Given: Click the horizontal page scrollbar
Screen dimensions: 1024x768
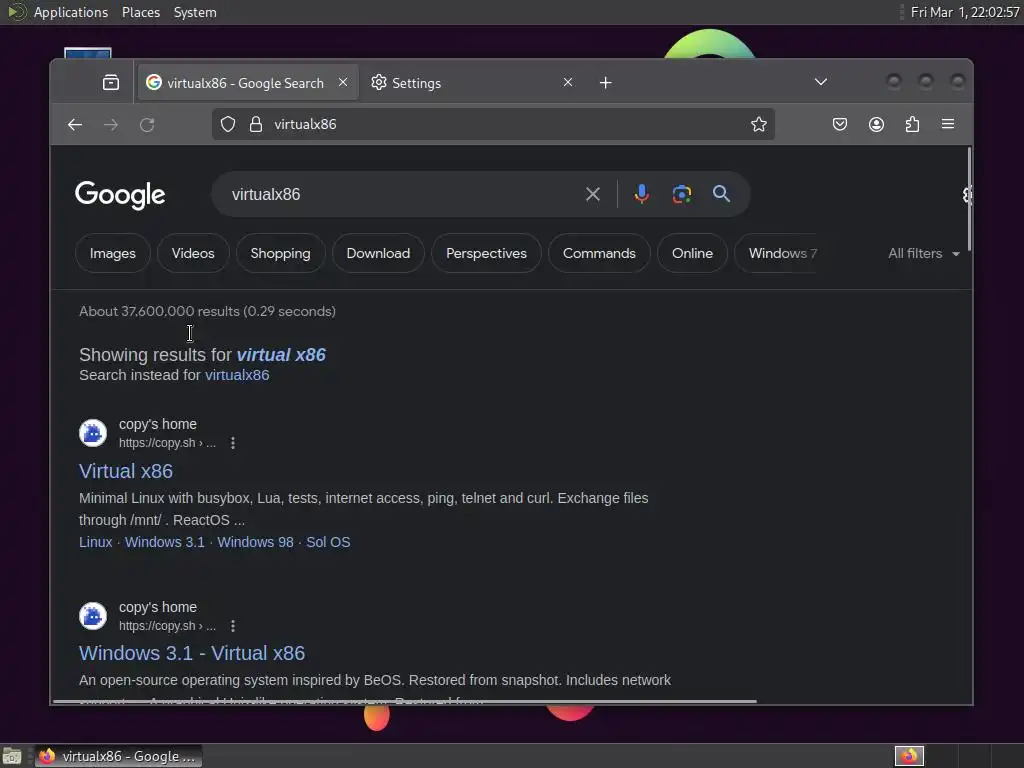Looking at the screenshot, I should pyautogui.click(x=405, y=701).
